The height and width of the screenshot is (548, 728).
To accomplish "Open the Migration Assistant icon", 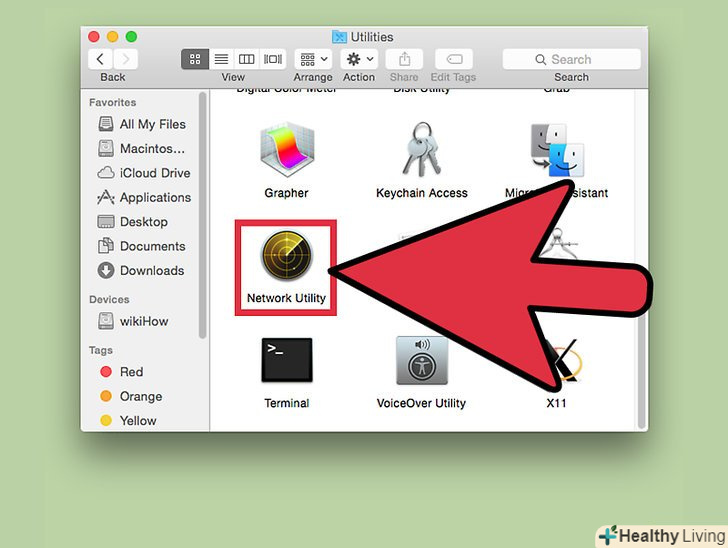I will (557, 150).
